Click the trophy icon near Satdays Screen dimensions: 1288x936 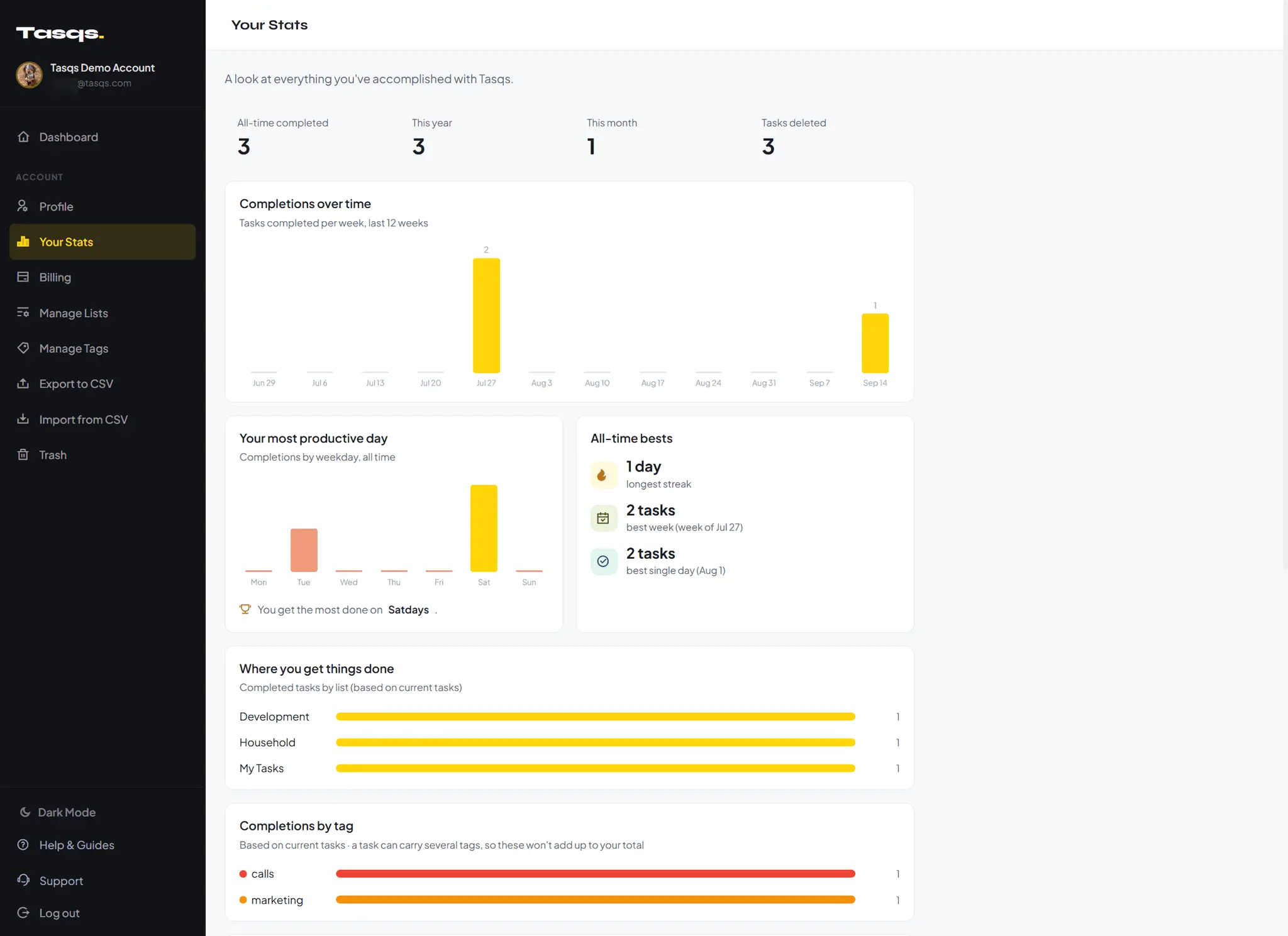coord(245,609)
